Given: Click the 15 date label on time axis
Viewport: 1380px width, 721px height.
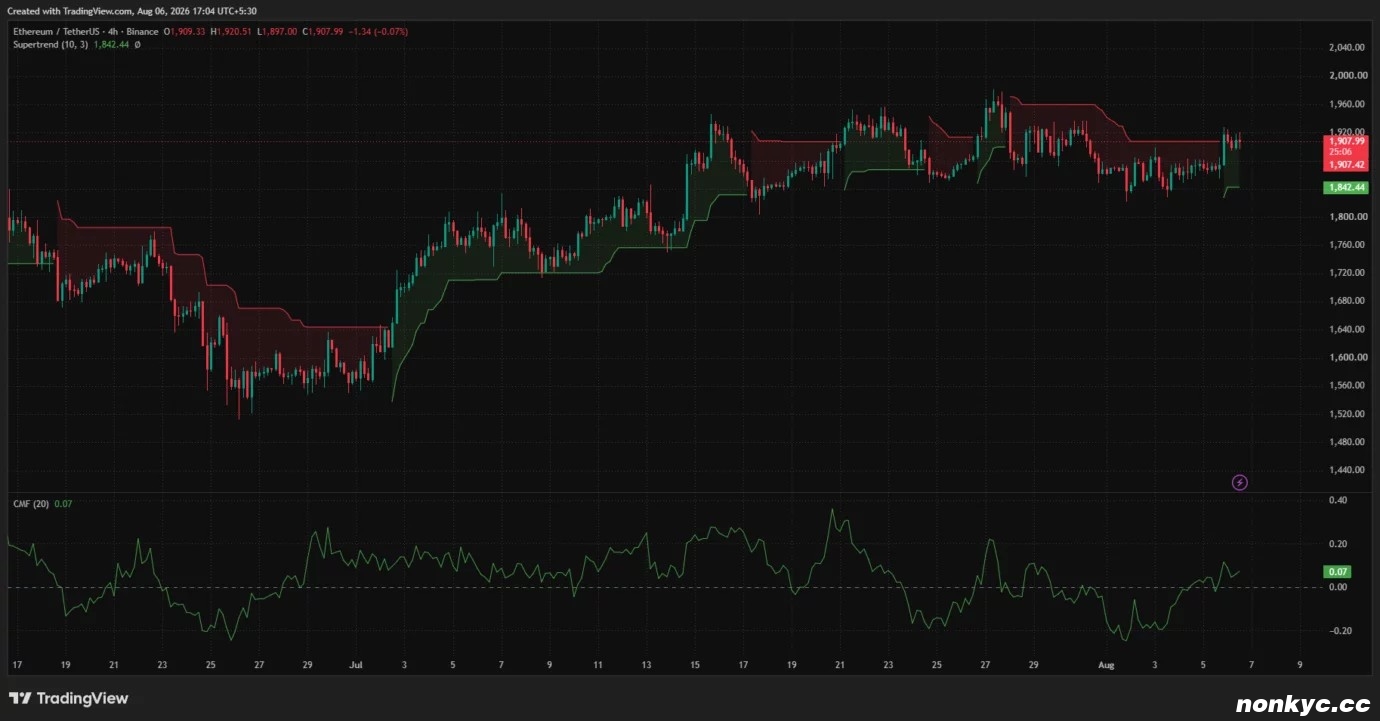Looking at the screenshot, I should [x=694, y=664].
